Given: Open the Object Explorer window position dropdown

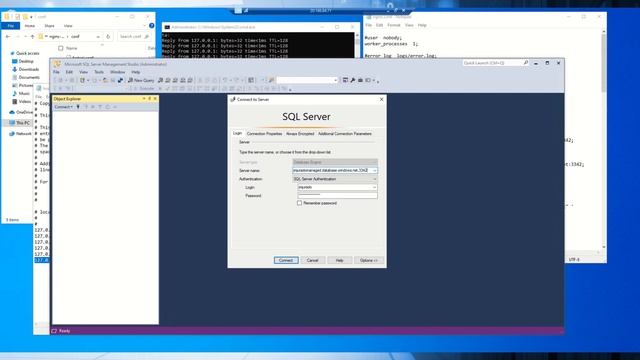Looking at the screenshot, I should [x=144, y=99].
